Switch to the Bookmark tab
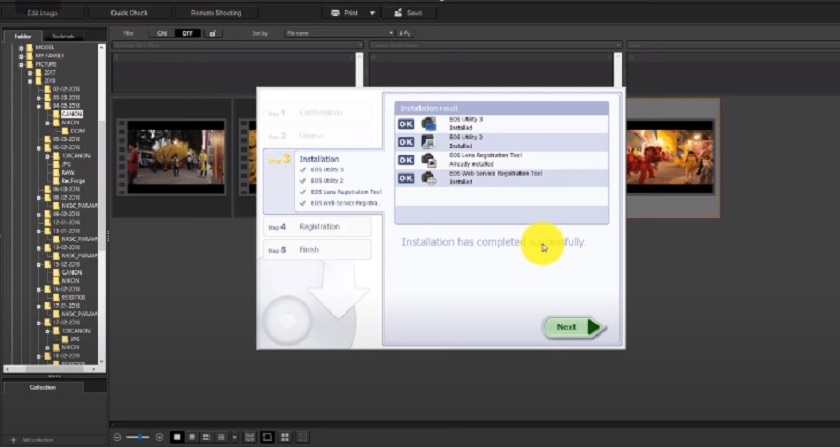 click(x=63, y=36)
